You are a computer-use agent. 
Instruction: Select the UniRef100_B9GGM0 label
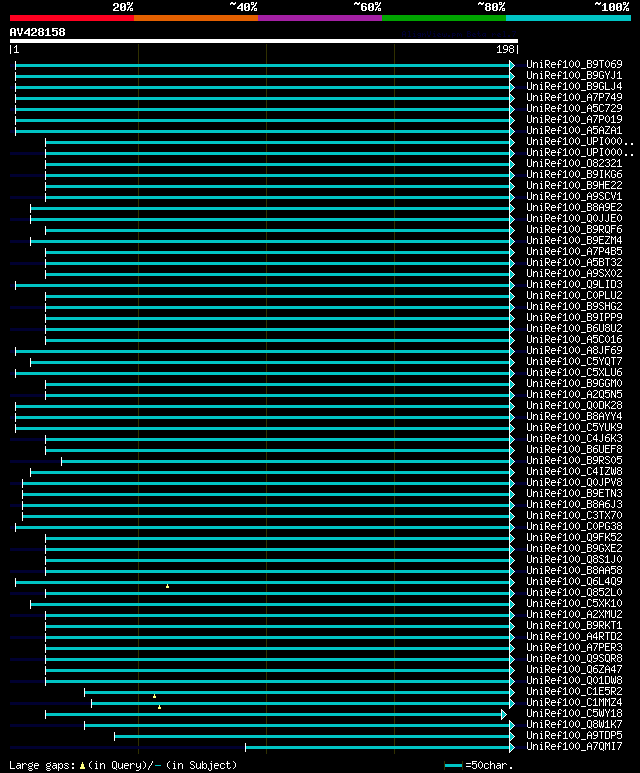[574, 383]
